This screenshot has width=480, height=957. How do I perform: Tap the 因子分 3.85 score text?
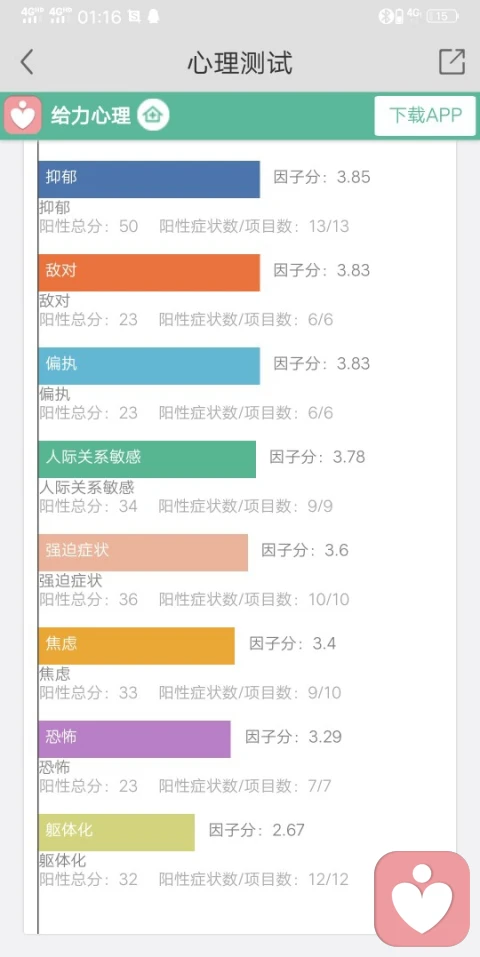(322, 178)
